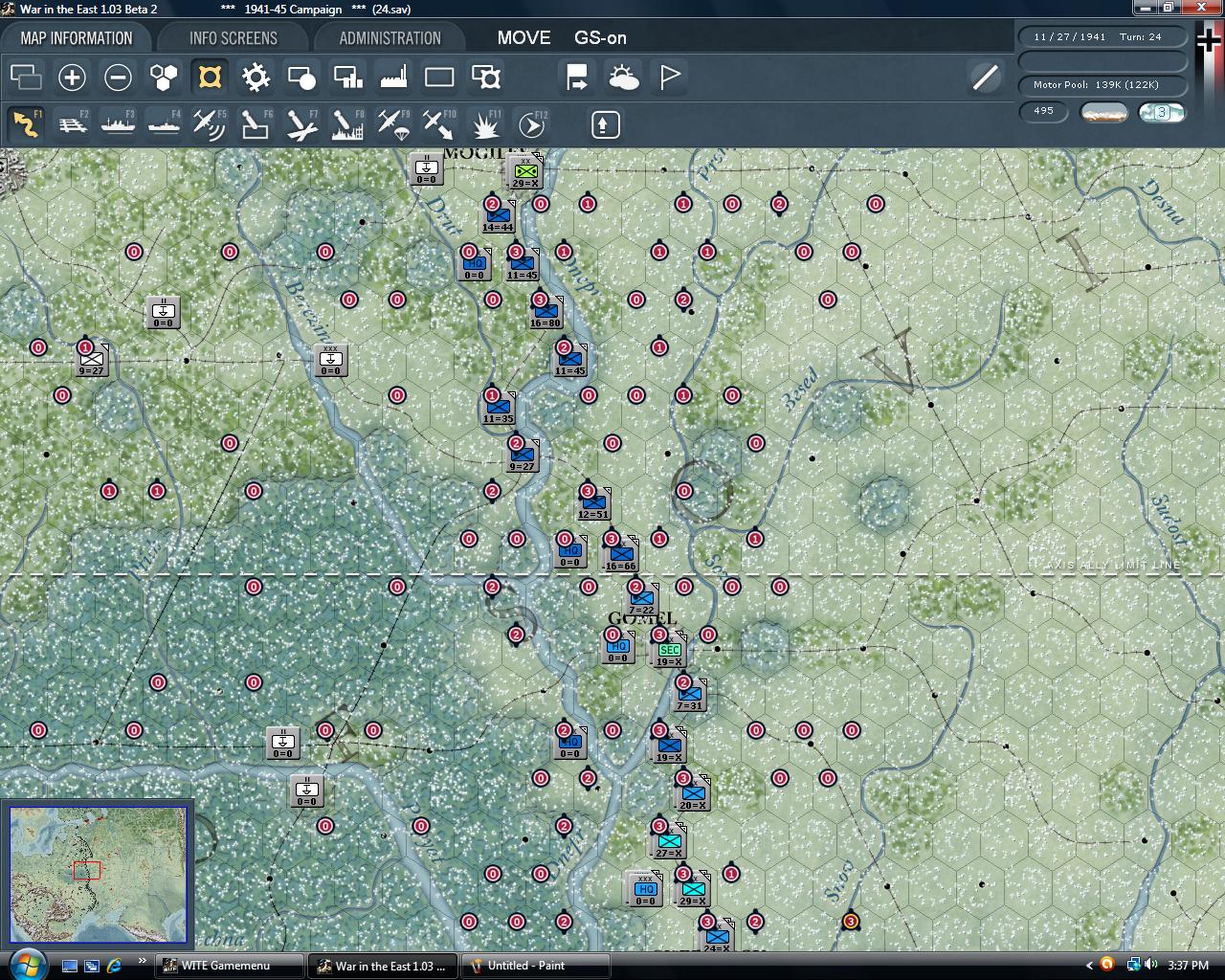
Task: Select the xxx HQ counter beside 29=X
Action: coord(645,890)
